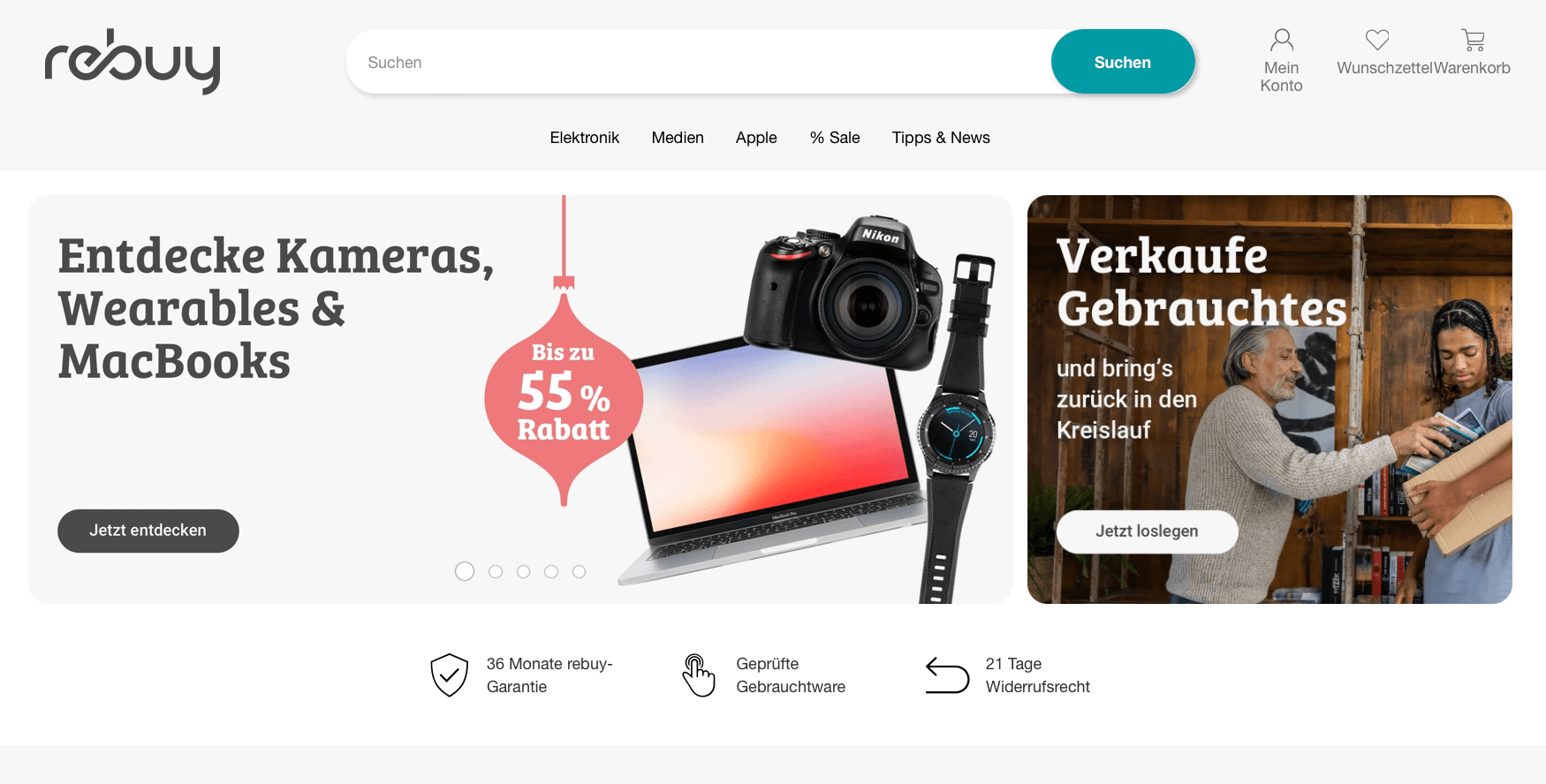The height and width of the screenshot is (784, 1546).
Task: Open the Medien category menu
Action: pos(678,138)
